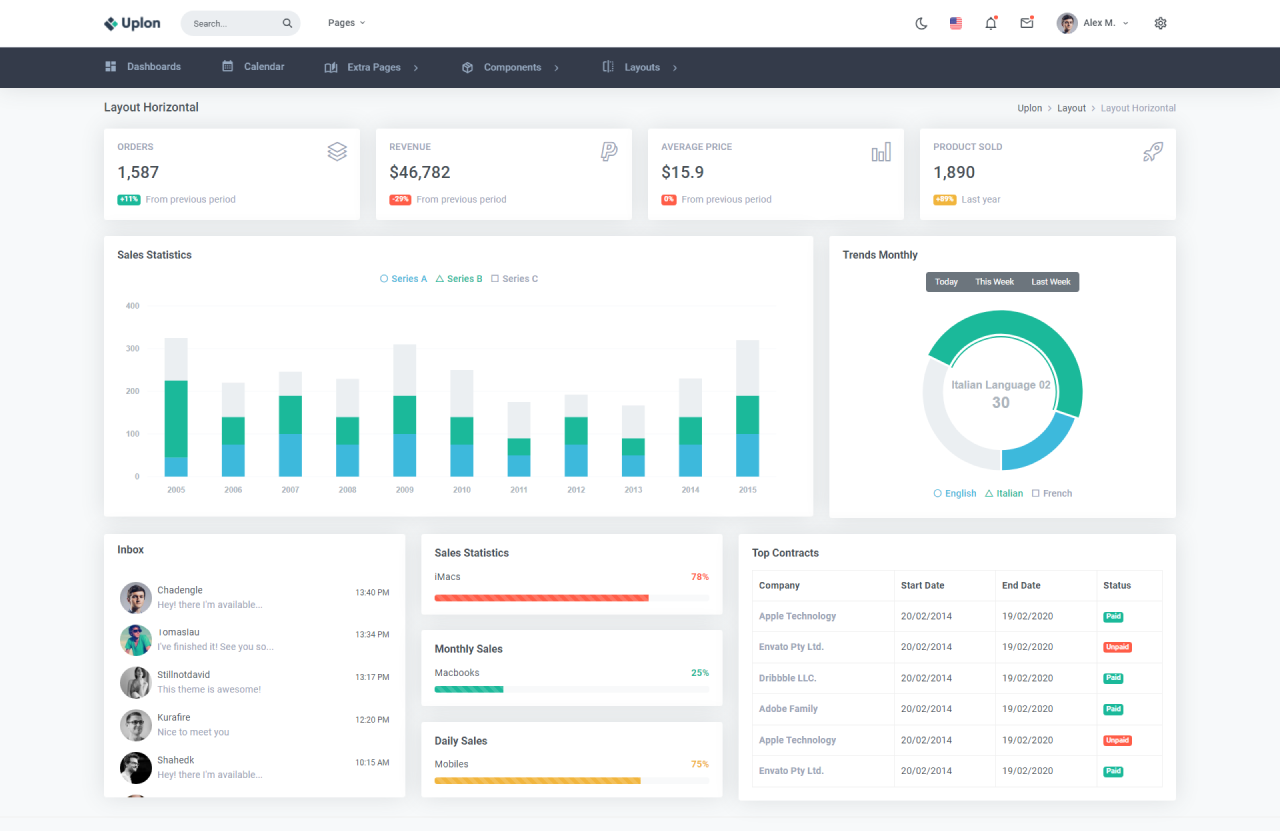The image size is (1280, 831).
Task: Click the 2005 bar in sales chart
Action: 176,407
